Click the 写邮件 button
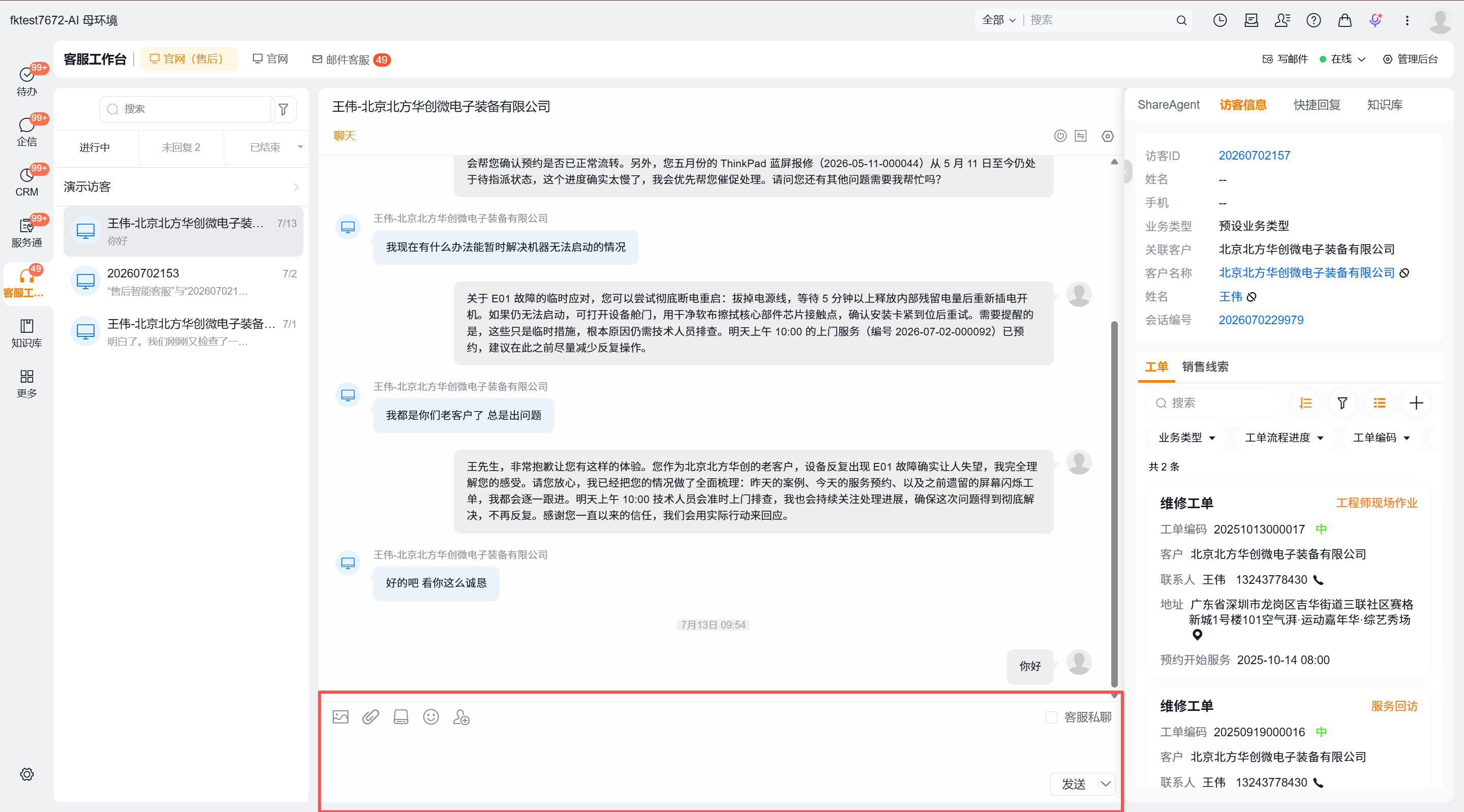 tap(1285, 59)
